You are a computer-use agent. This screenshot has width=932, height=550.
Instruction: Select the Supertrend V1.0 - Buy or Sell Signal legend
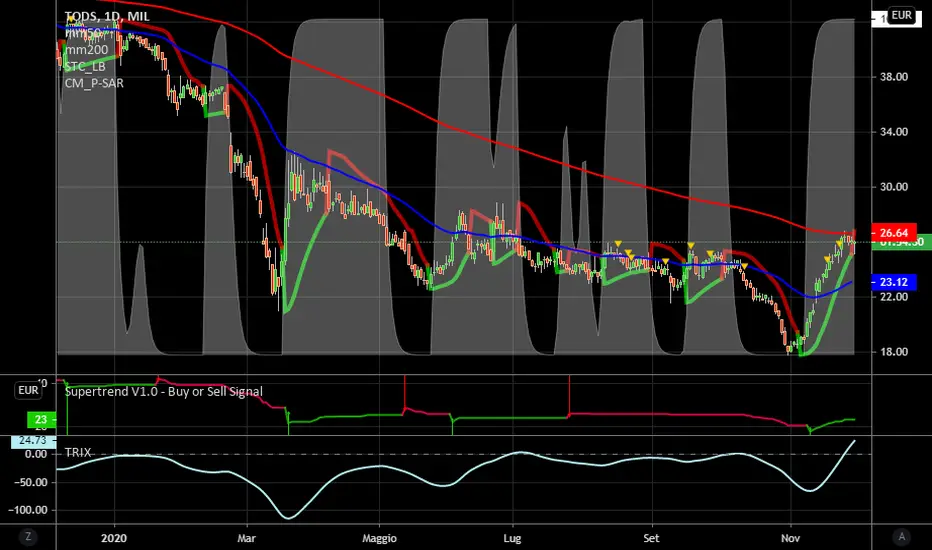163,391
